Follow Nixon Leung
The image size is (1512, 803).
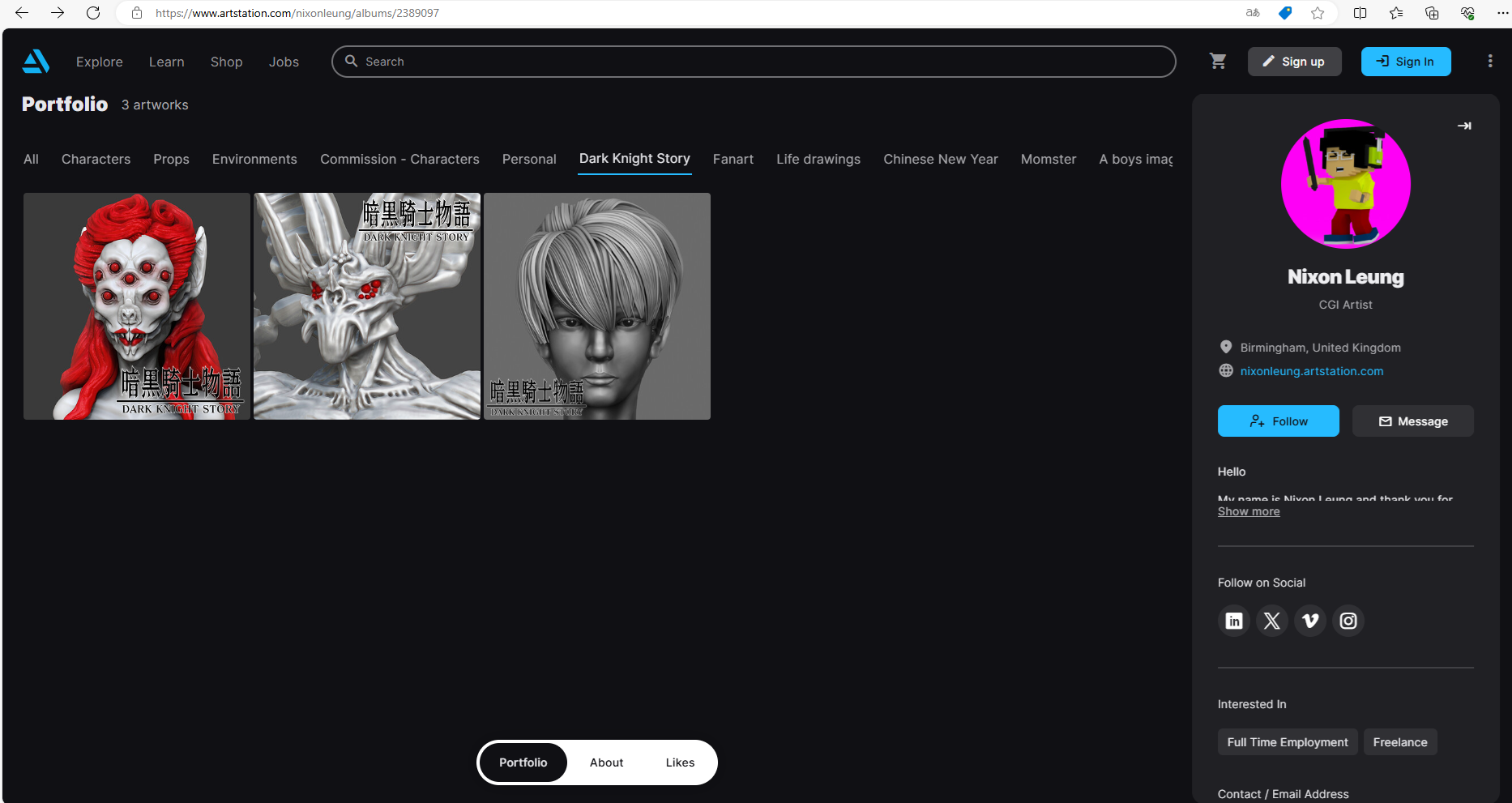coord(1278,421)
